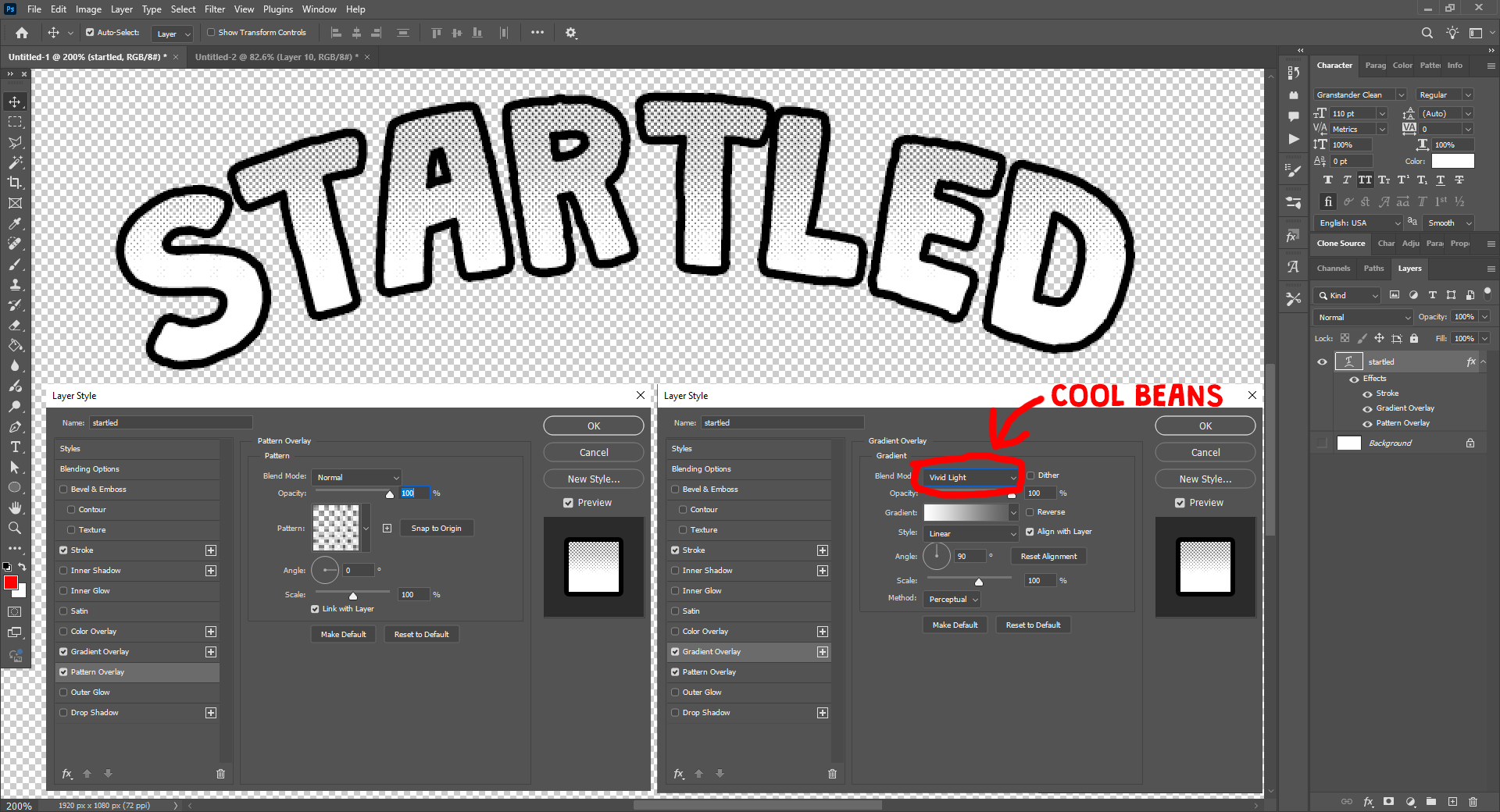The width and height of the screenshot is (1500, 812).
Task: Click Cancel in right Layer Style dialog
Action: coord(1205,452)
